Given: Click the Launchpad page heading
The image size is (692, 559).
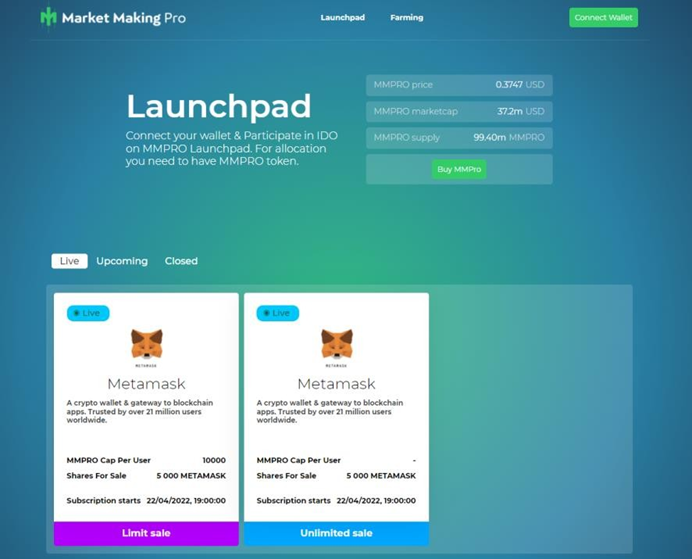Looking at the screenshot, I should click(x=219, y=106).
